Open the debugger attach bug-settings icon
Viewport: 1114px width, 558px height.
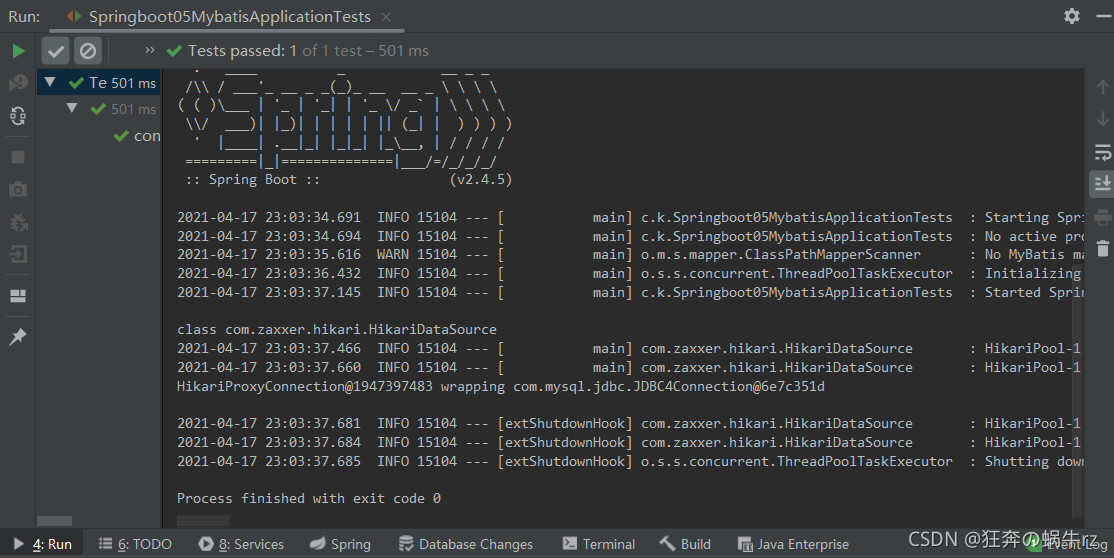click(18, 222)
